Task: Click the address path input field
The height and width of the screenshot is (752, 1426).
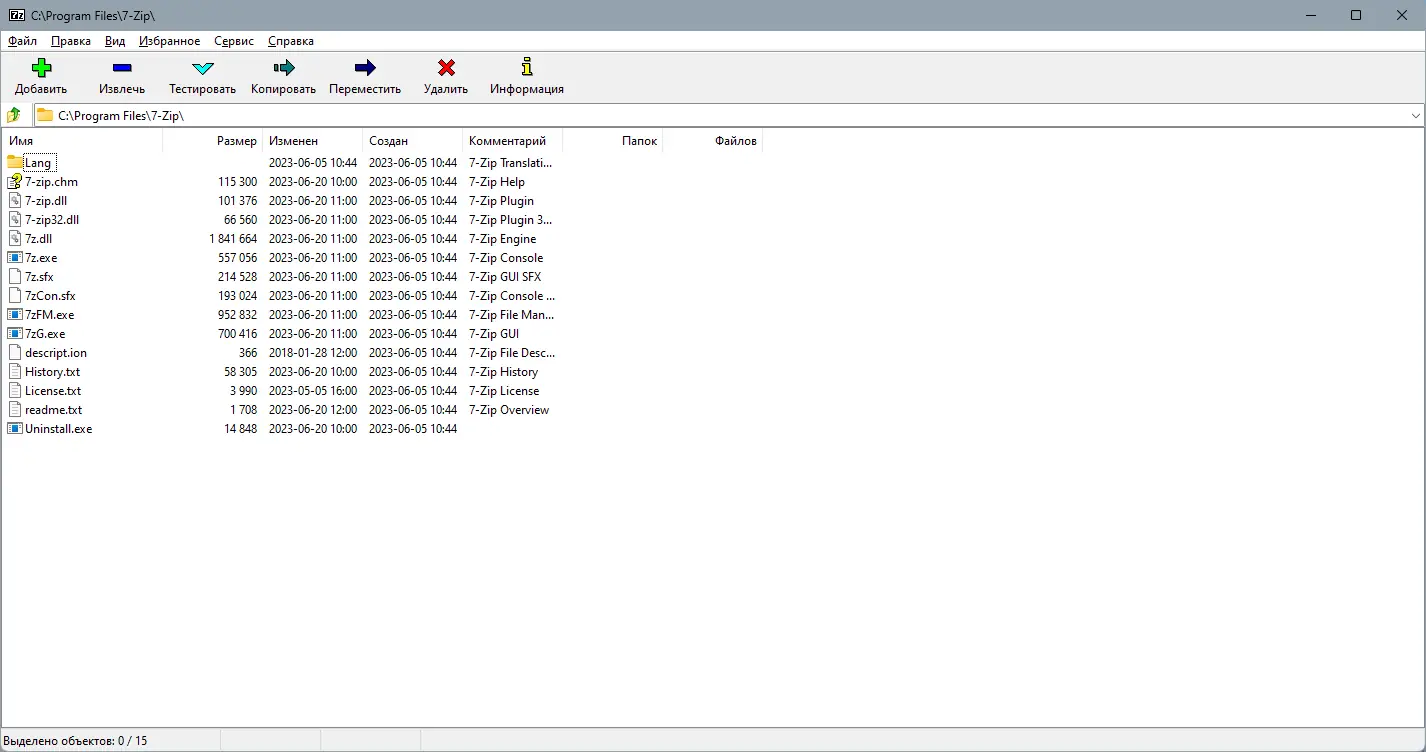Action: 730,116
